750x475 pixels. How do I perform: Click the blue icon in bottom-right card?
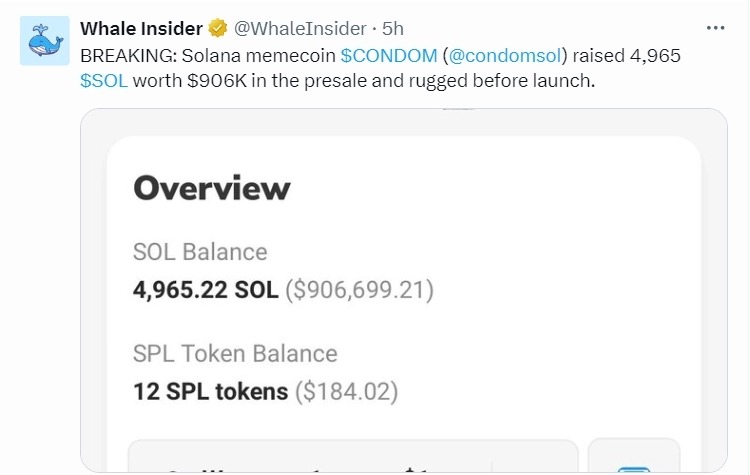tap(633, 468)
